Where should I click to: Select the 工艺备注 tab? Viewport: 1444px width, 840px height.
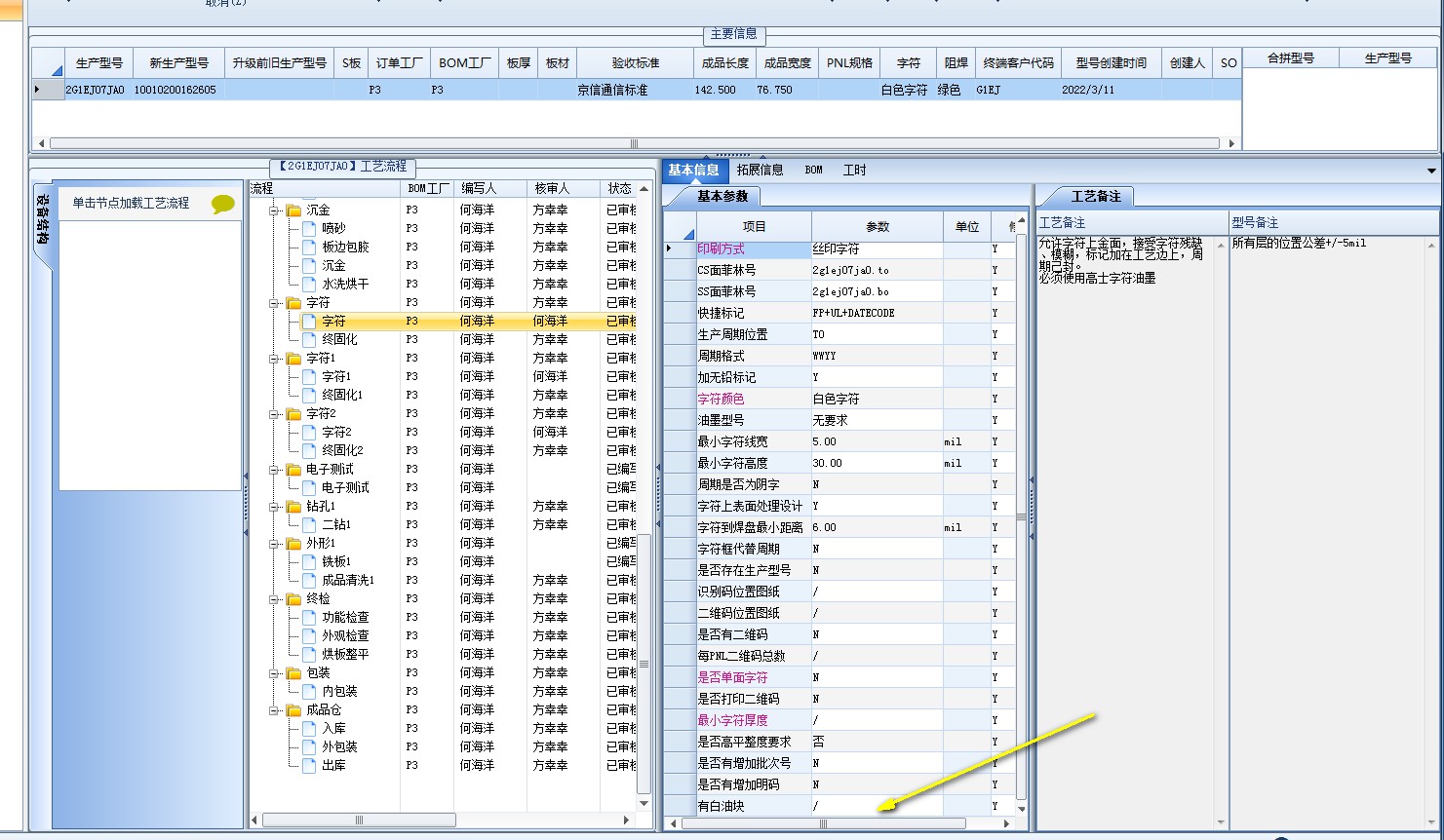[x=1096, y=196]
